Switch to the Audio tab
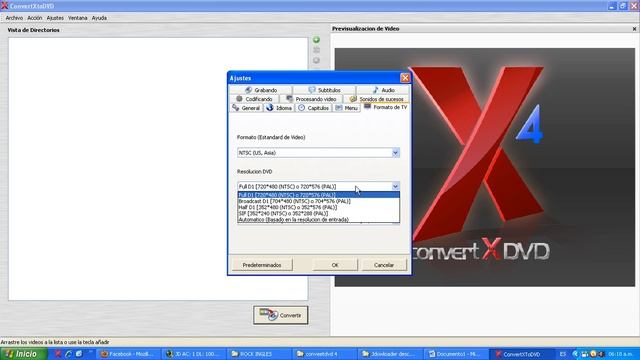This screenshot has height=360, width=640. 383,90
